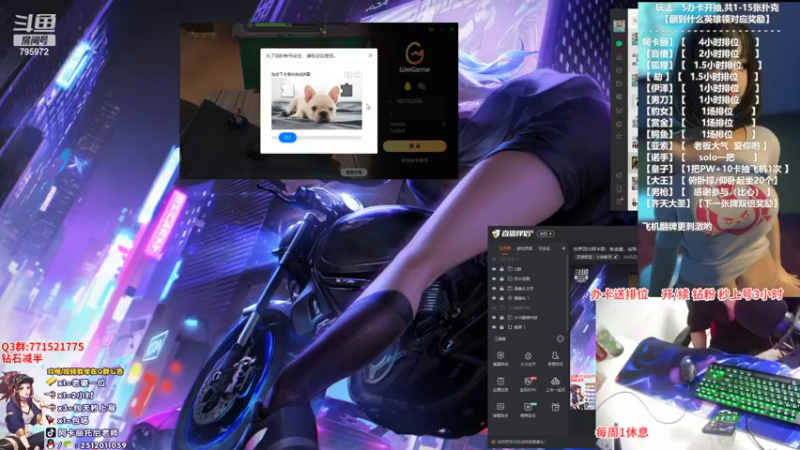Click the stream preview canvas in the tool
The width and height of the screenshot is (800, 450).
(583, 337)
